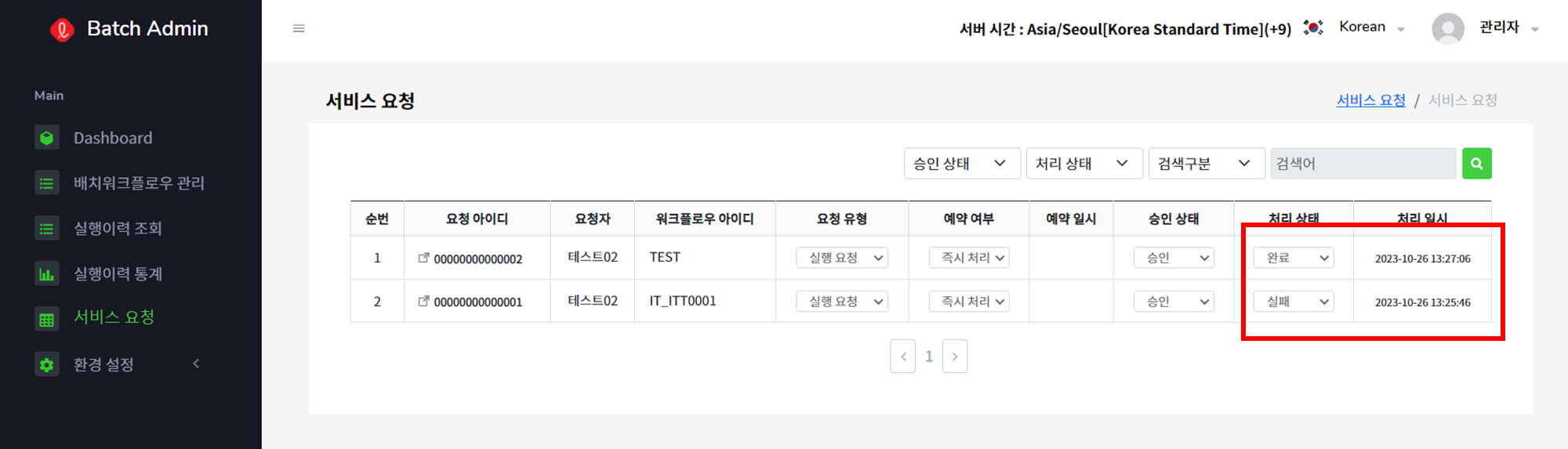Open external link icon for request 00000000000001
This screenshot has width=1568, height=449.
click(423, 301)
